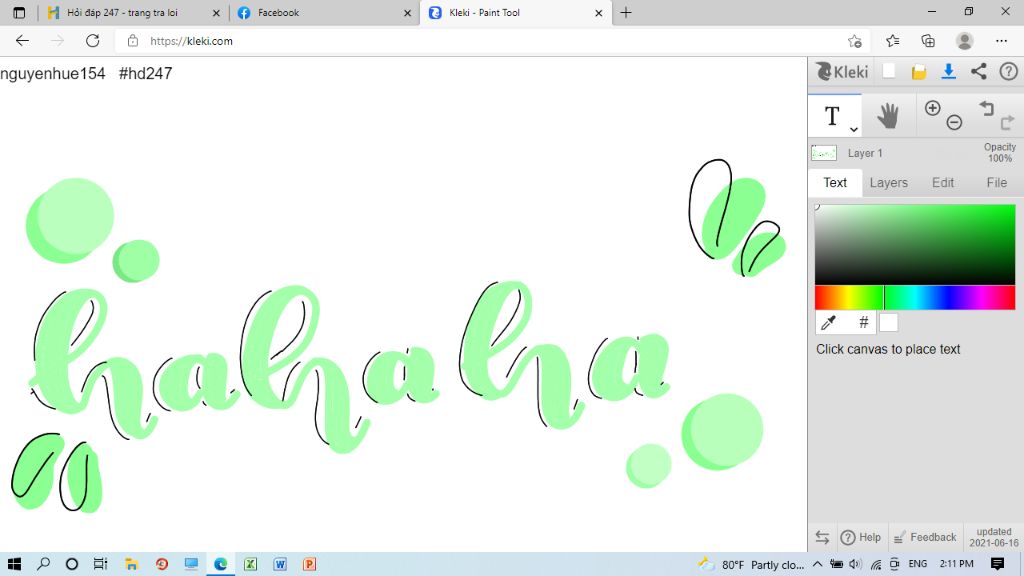This screenshot has width=1024, height=576.
Task: Share the drawing via share icon
Action: 978,71
